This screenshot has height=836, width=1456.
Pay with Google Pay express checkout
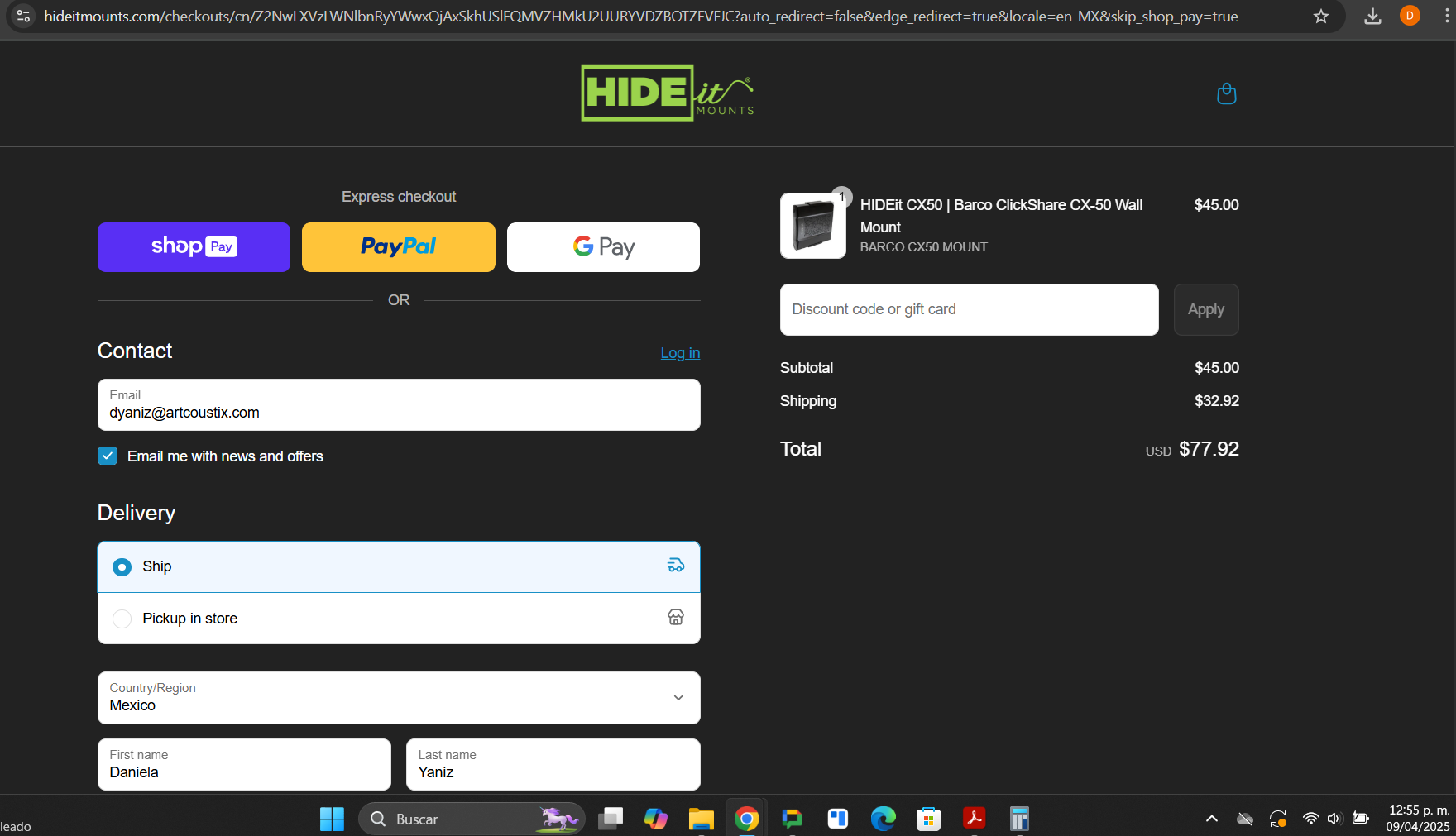point(603,246)
